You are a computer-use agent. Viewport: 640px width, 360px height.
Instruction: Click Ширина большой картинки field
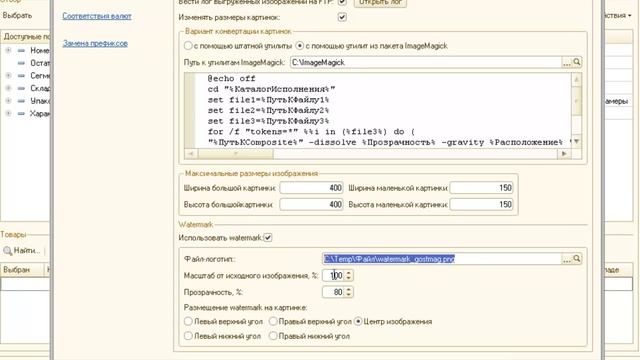[x=311, y=188]
